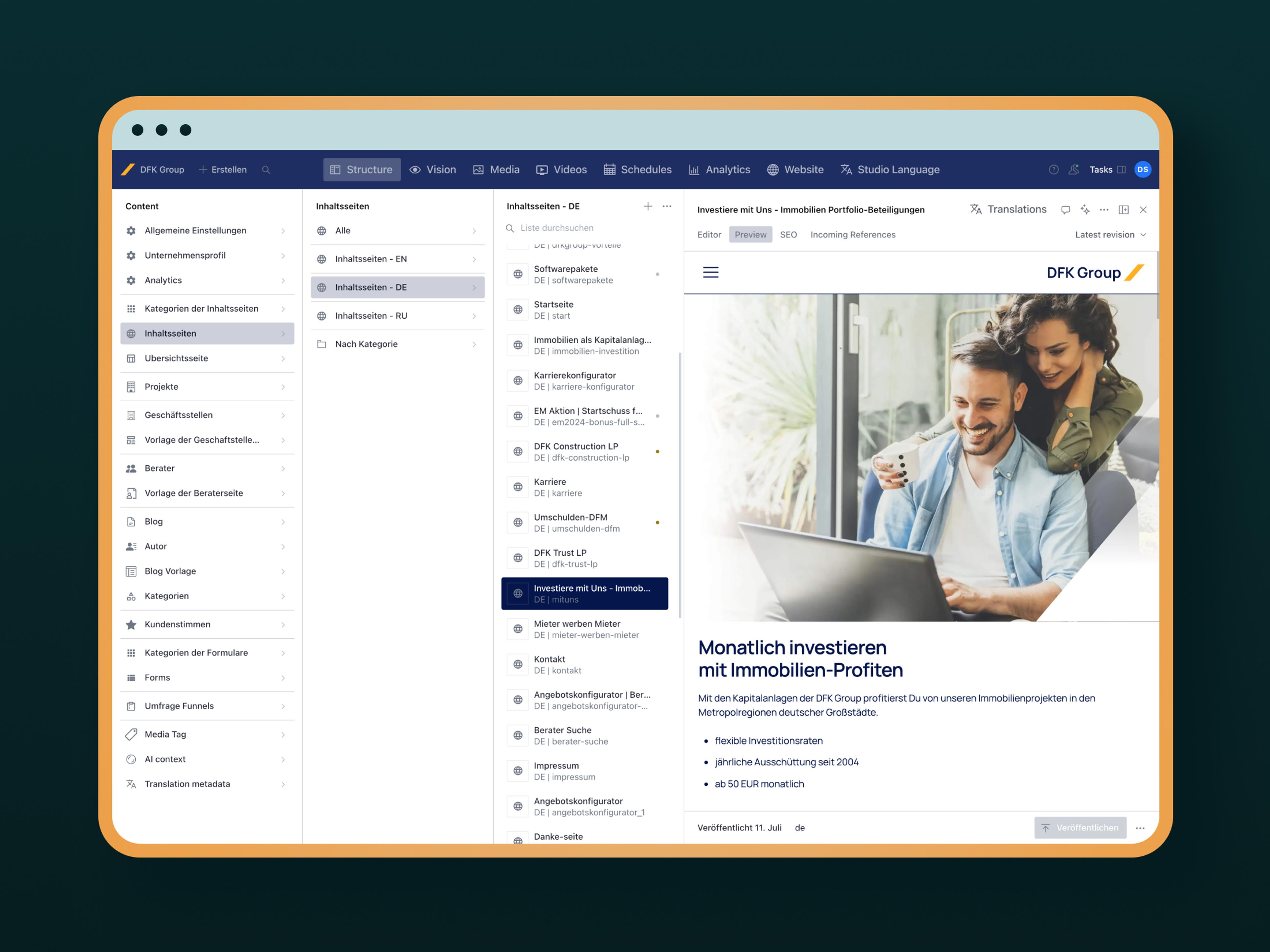1270x952 pixels.
Task: Open search via magnifier icon in navbar
Action: coord(266,170)
